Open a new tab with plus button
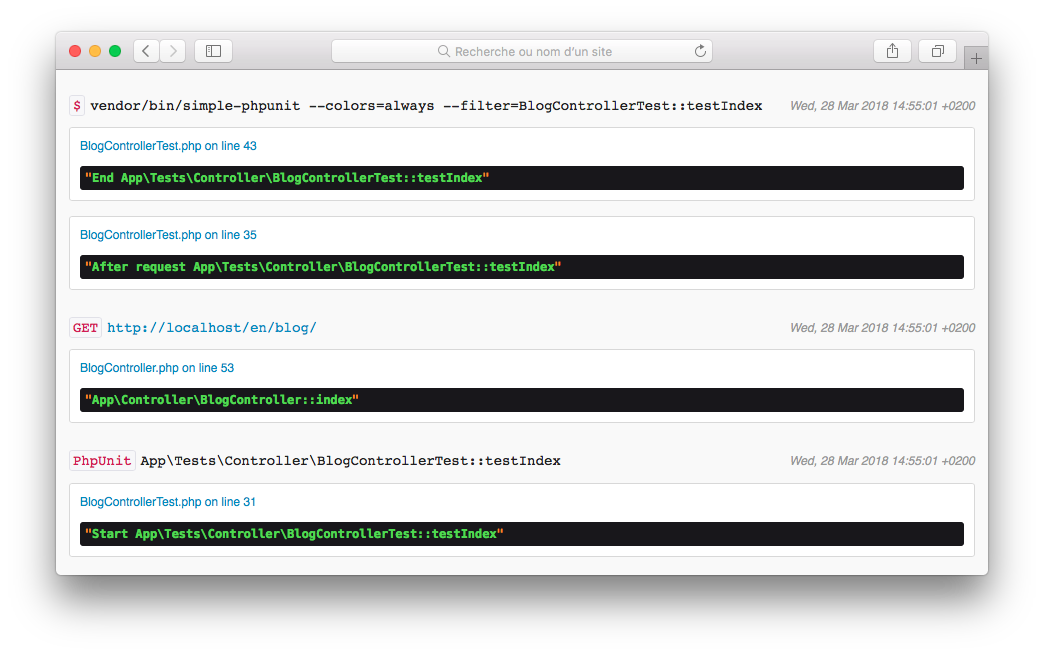This screenshot has height=655, width=1044. (976, 59)
